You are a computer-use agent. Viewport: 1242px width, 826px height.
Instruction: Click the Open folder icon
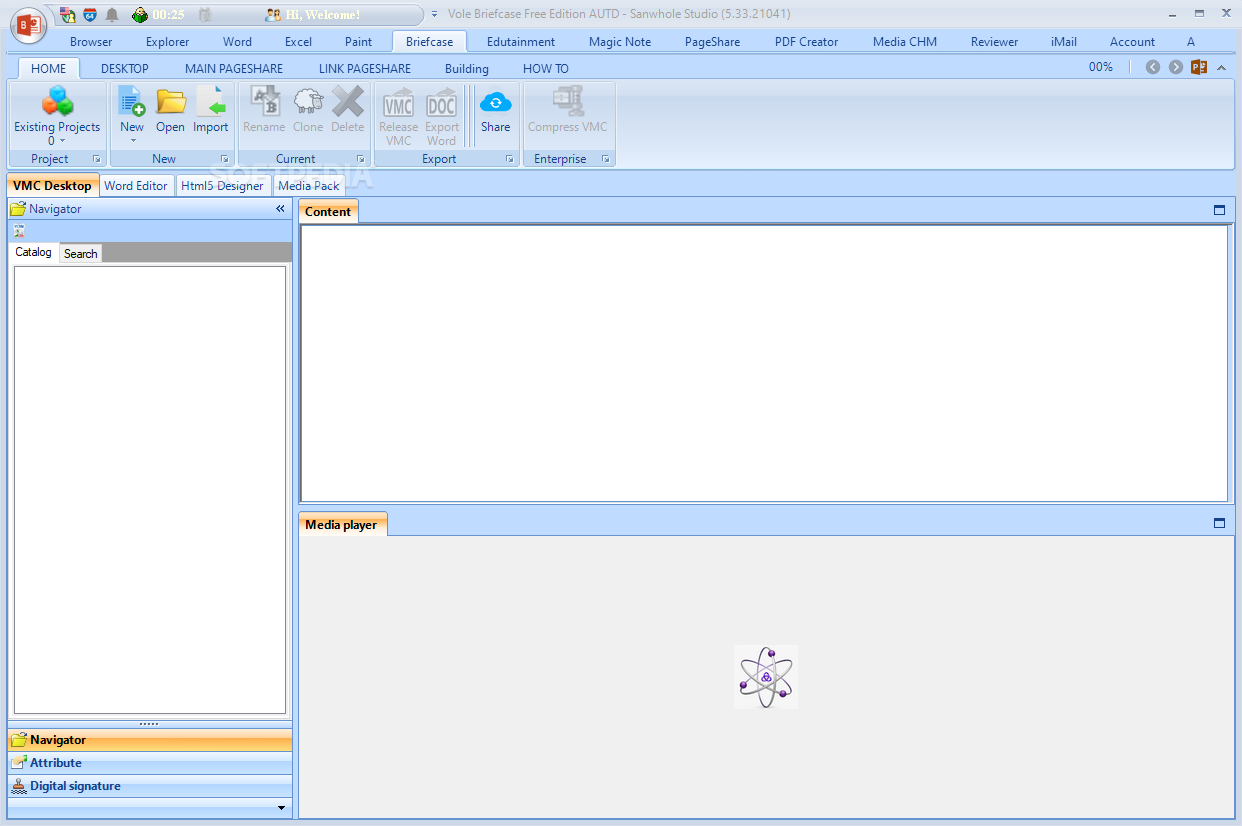(x=171, y=101)
